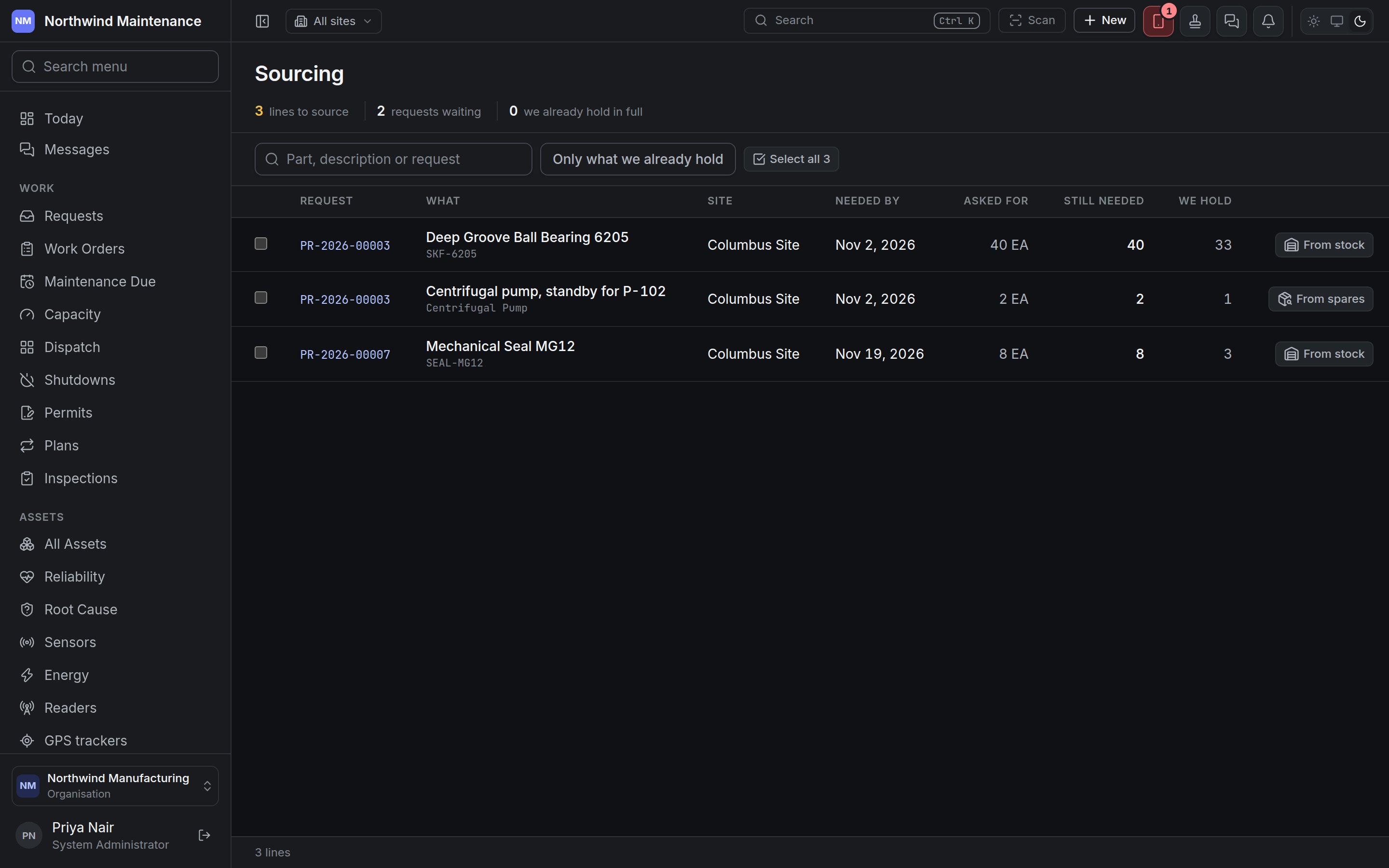
Task: Sort by Needed By column header
Action: pyautogui.click(x=867, y=201)
